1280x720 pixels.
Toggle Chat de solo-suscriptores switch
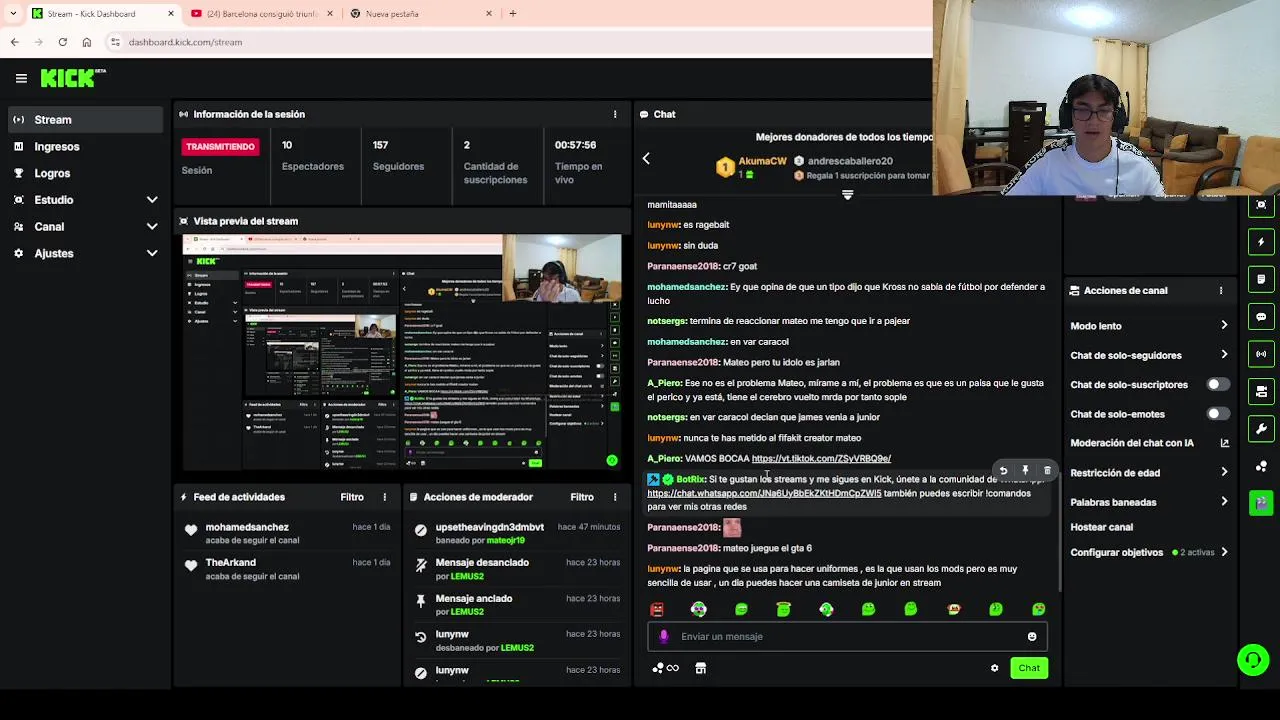(x=1217, y=384)
